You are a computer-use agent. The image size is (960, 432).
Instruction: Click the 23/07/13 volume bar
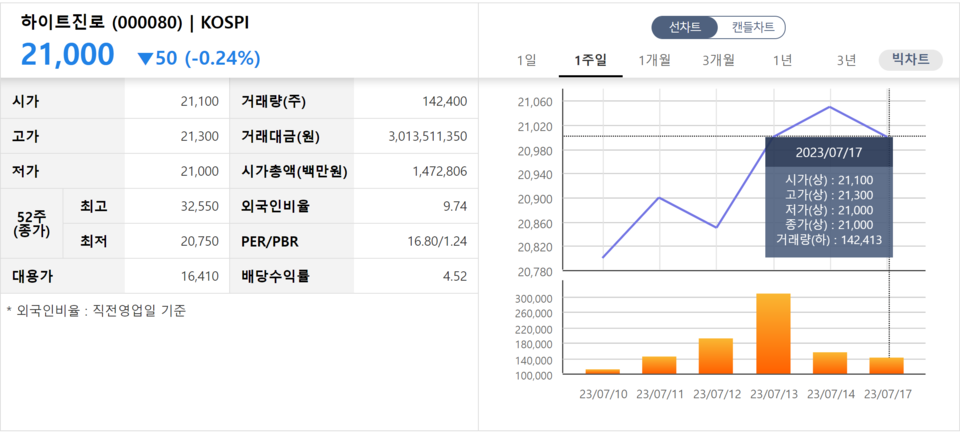tap(773, 333)
